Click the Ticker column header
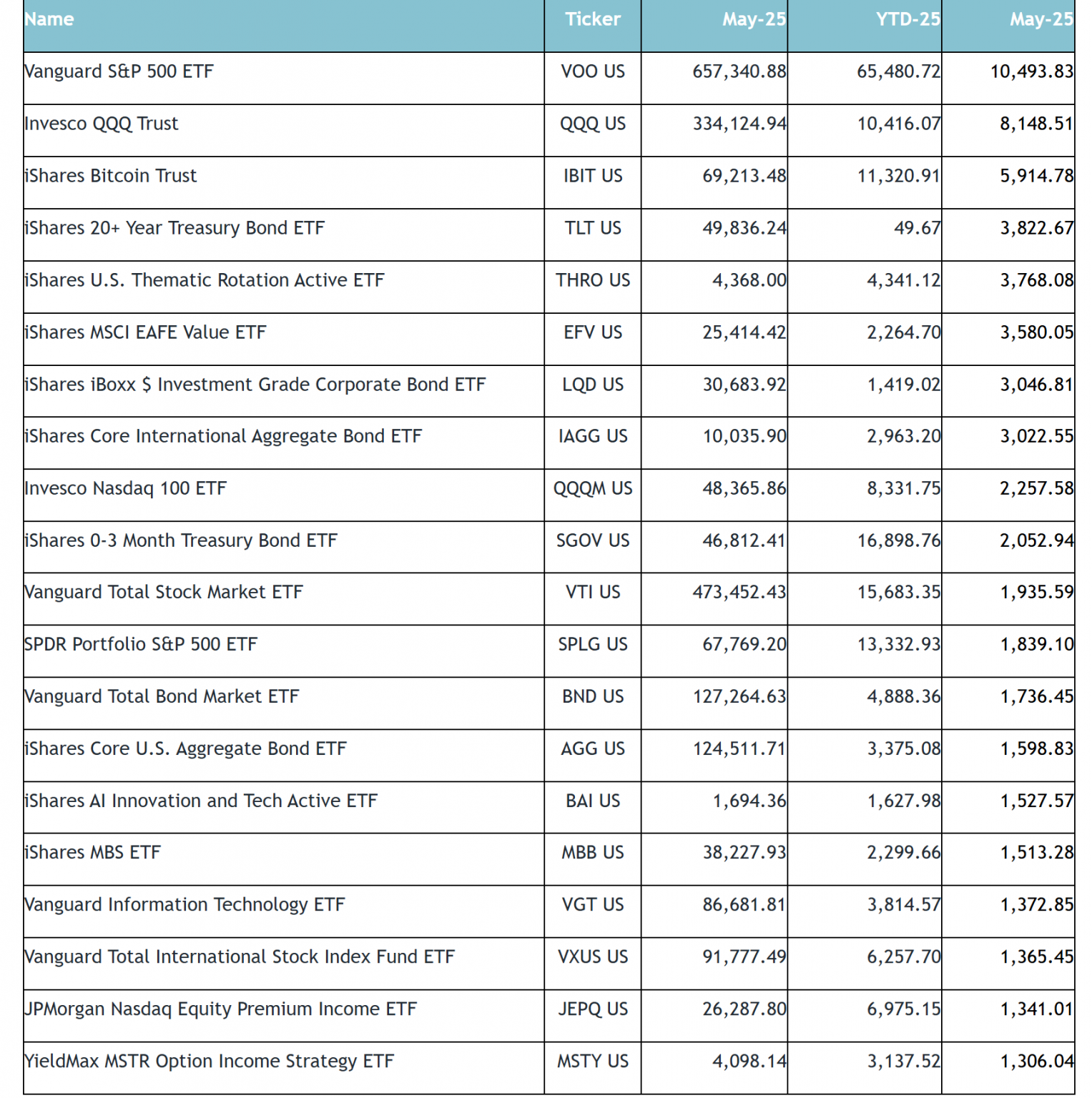 click(592, 19)
